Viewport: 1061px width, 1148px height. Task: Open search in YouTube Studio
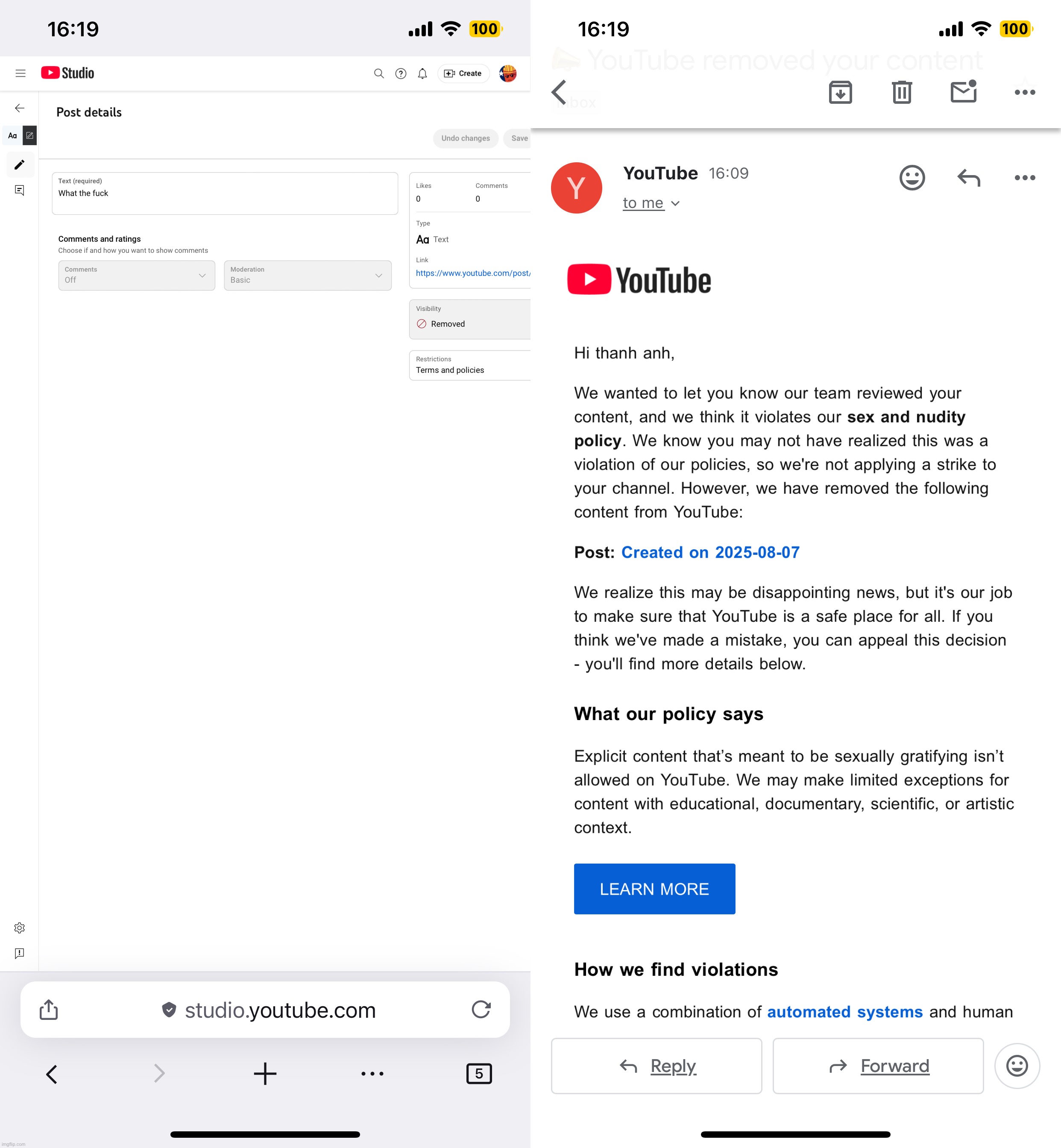pos(379,73)
